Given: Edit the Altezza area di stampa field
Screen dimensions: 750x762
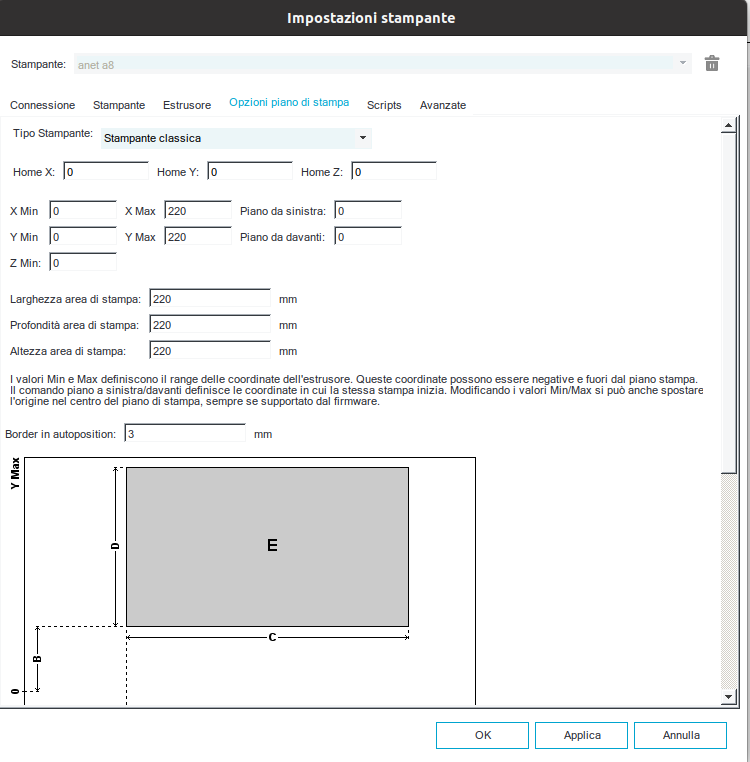Looking at the screenshot, I should coord(210,351).
